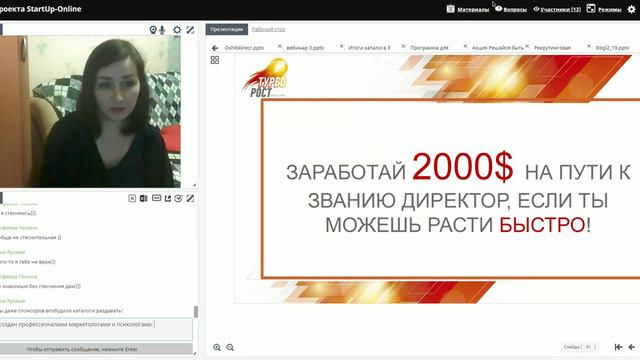Image resolution: width=640 pixels, height=360 pixels.
Task: Close the вебинар 3.pptx tab
Action: (342, 47)
